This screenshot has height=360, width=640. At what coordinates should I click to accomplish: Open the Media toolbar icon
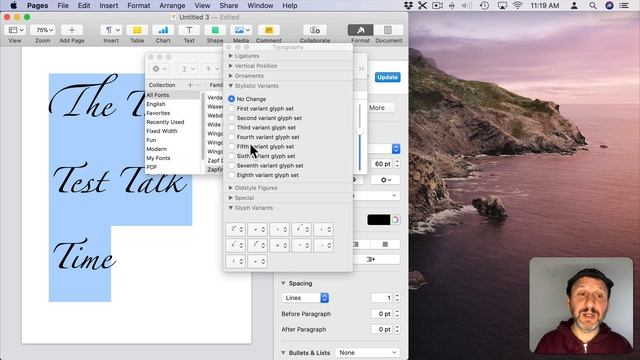[241, 30]
